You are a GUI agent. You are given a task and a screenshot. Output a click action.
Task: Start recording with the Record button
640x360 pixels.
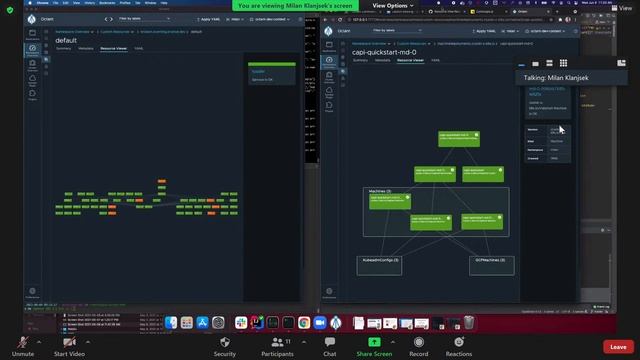(x=419, y=347)
